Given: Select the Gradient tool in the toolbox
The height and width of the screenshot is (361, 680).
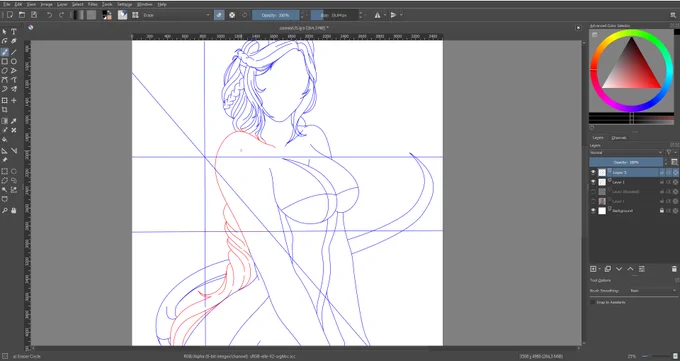Looking at the screenshot, I should [x=5, y=121].
